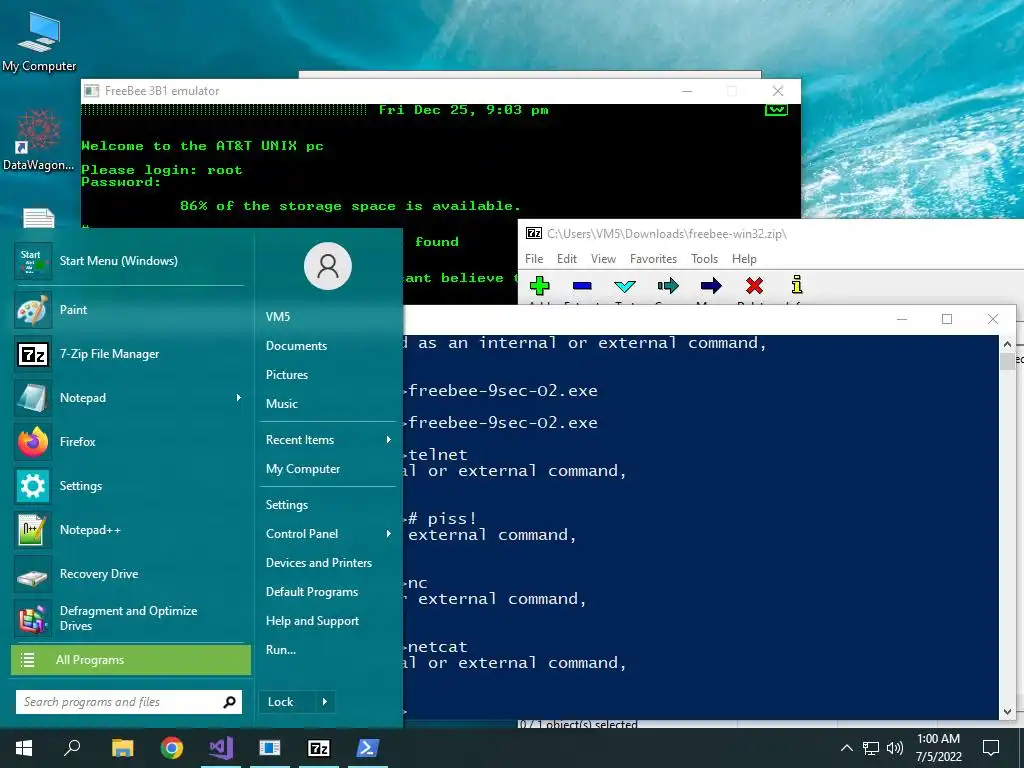Open Defragment and Optimize Drives
The image size is (1024, 768).
tap(129, 618)
